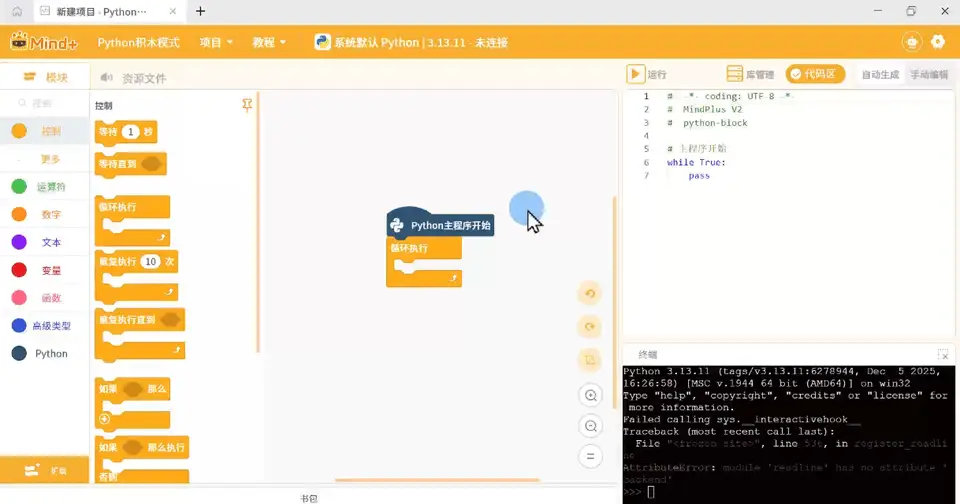Click the robot face icon in header
The image size is (960, 504).
(912, 42)
